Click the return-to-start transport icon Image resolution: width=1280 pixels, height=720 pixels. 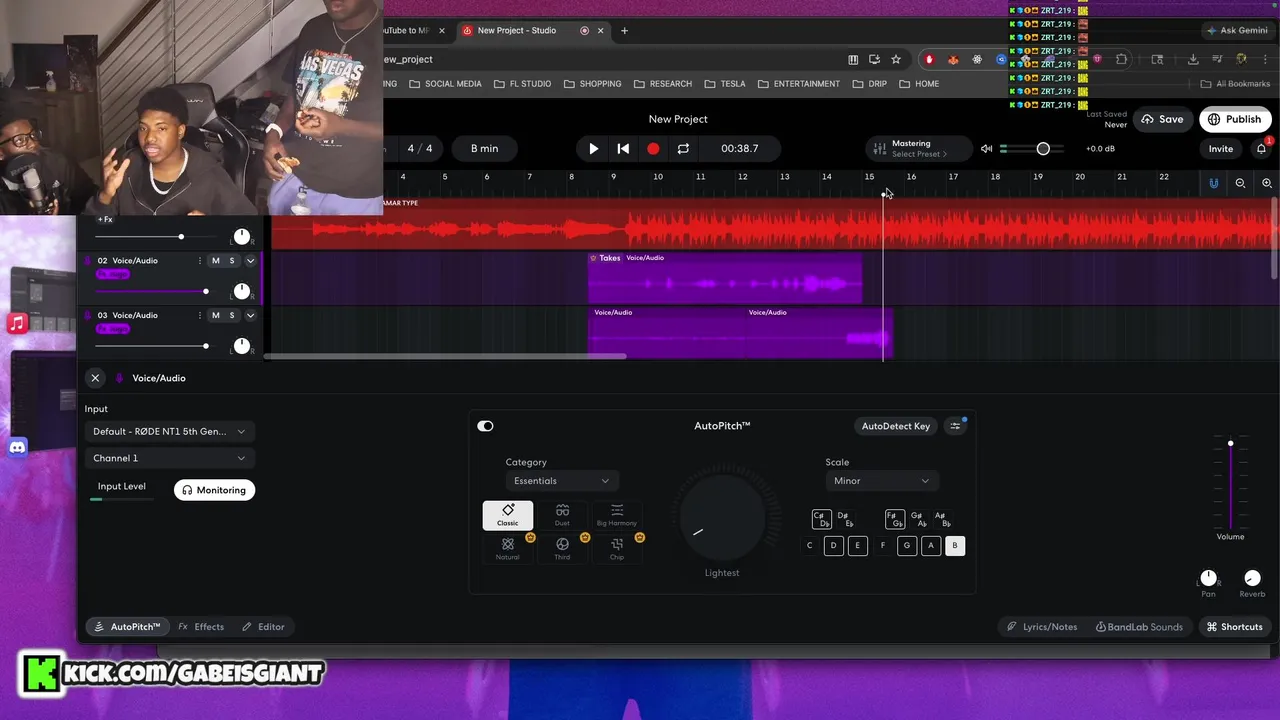[623, 148]
